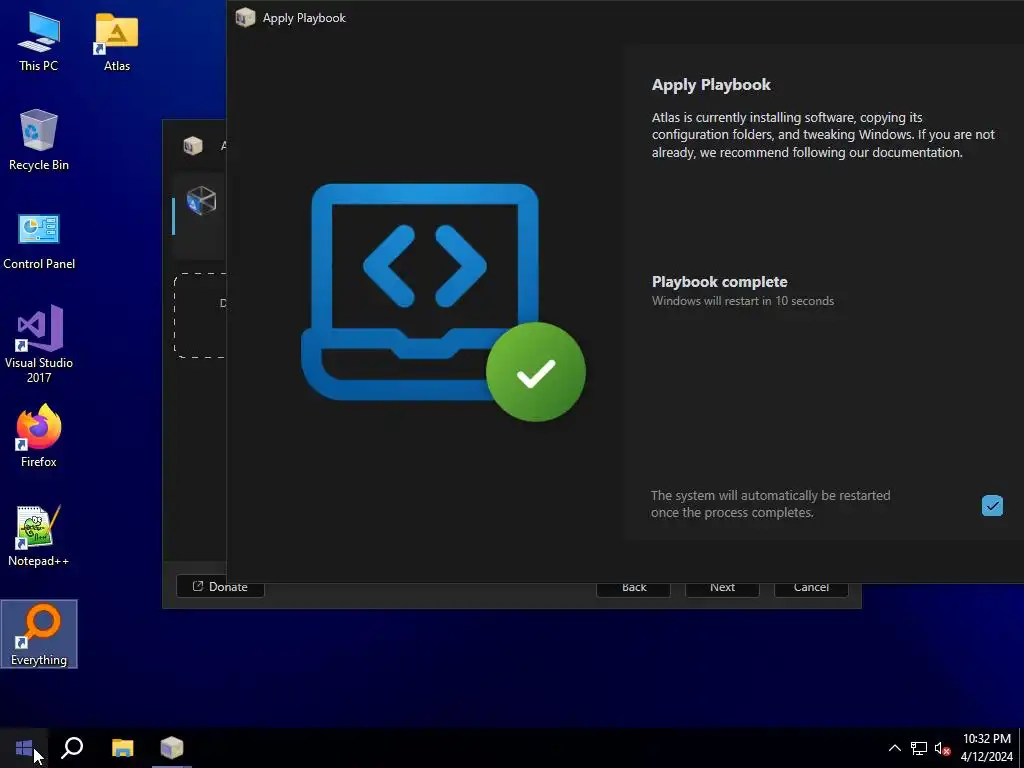Click the muted volume tray icon
The height and width of the screenshot is (768, 1024).
point(942,748)
